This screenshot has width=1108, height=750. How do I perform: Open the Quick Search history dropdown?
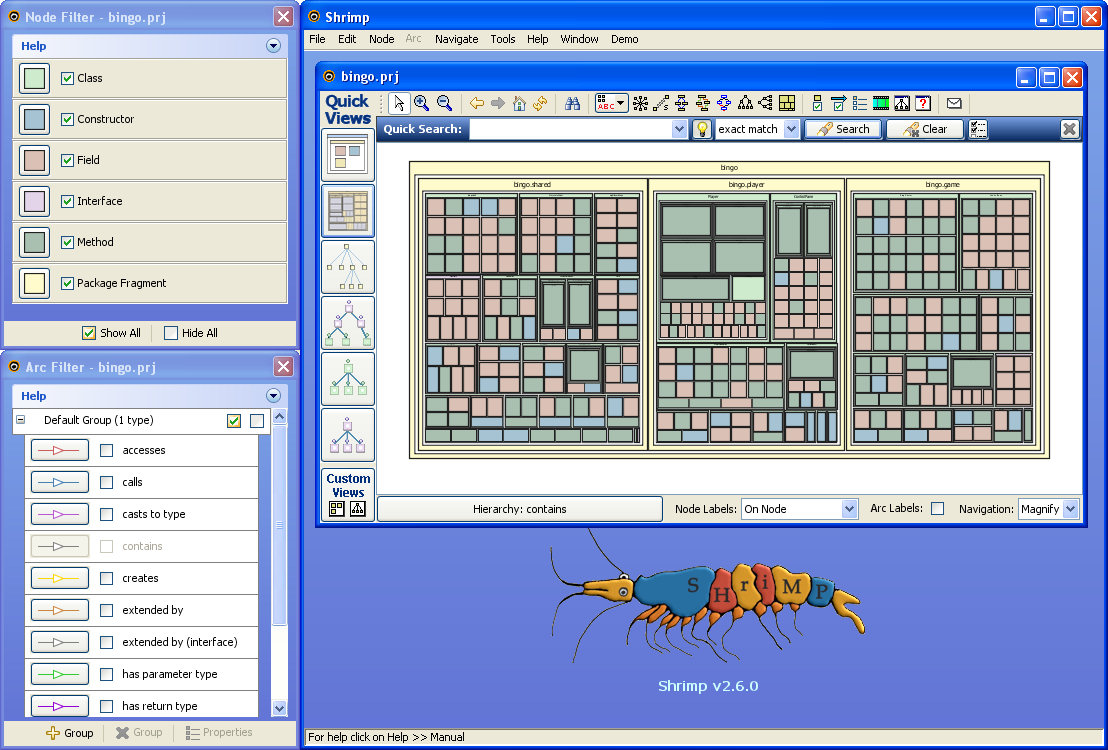point(679,129)
